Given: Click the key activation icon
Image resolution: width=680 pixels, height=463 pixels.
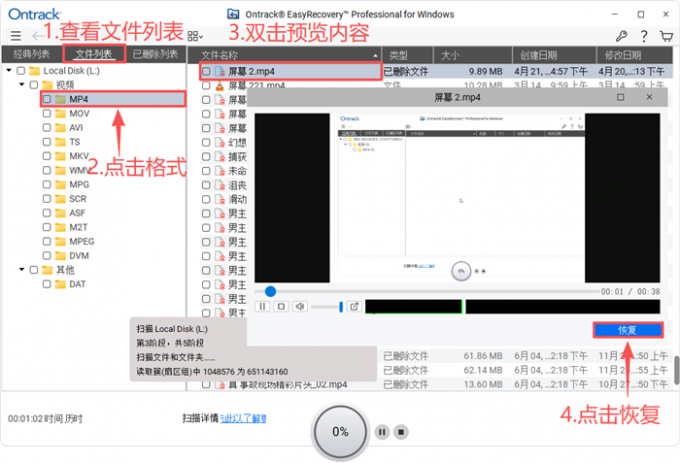Looking at the screenshot, I should coord(621,36).
